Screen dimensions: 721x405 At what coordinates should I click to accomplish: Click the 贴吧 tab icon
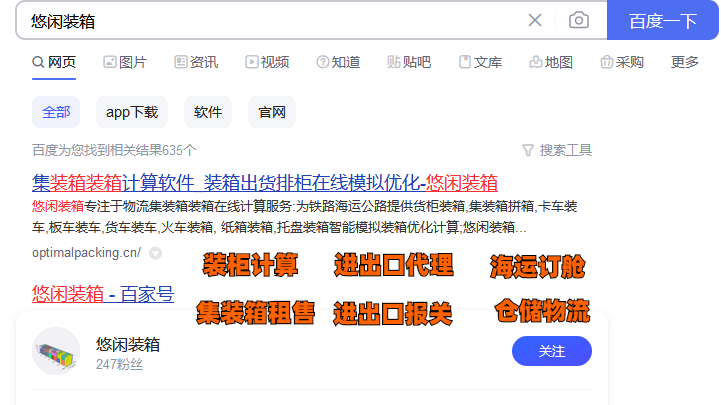point(394,62)
